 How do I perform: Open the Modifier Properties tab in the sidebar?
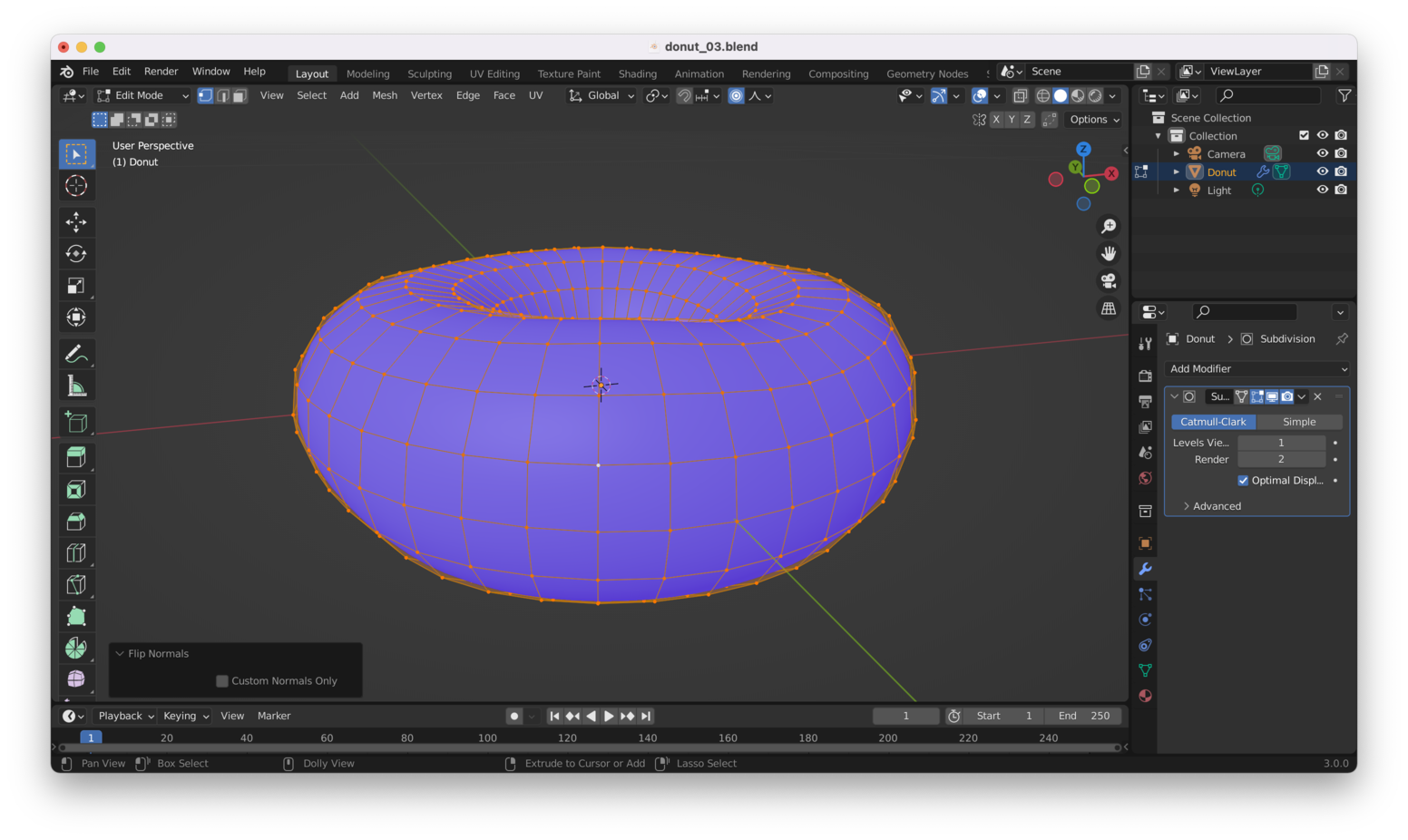(1145, 568)
